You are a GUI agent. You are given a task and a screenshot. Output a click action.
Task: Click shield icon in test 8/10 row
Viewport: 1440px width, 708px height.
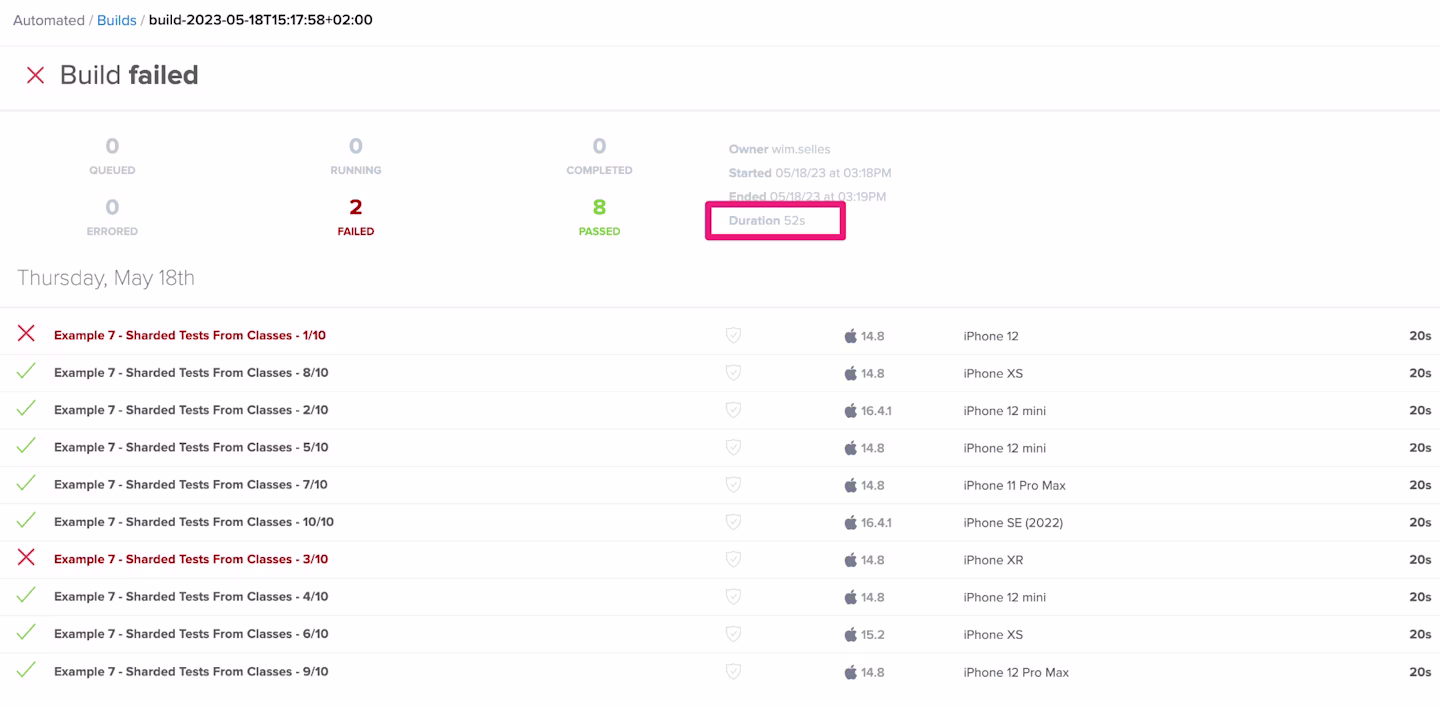[x=733, y=373]
